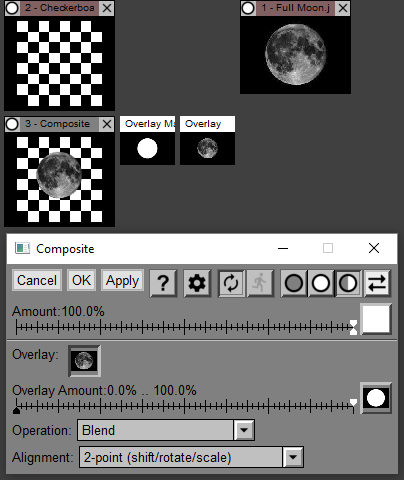Open the gear settings icon
This screenshot has width=404, height=480.
coord(197,283)
